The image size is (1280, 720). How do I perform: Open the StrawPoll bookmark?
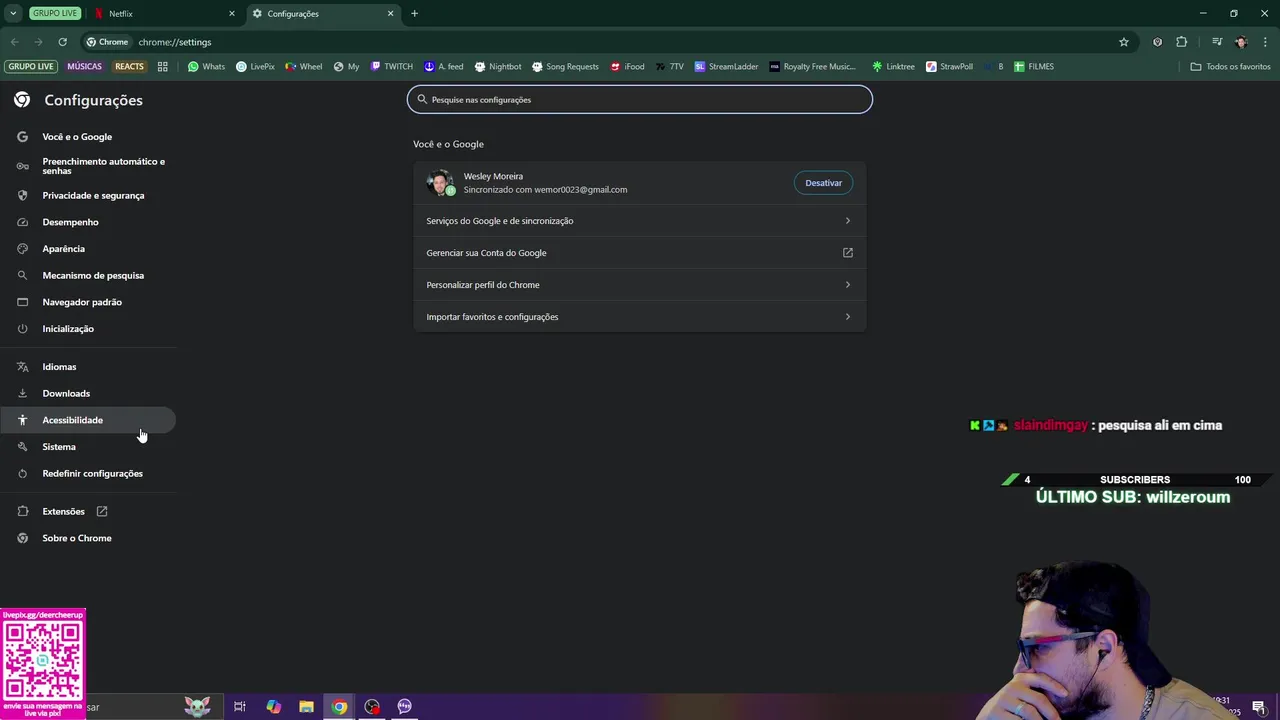coord(949,67)
